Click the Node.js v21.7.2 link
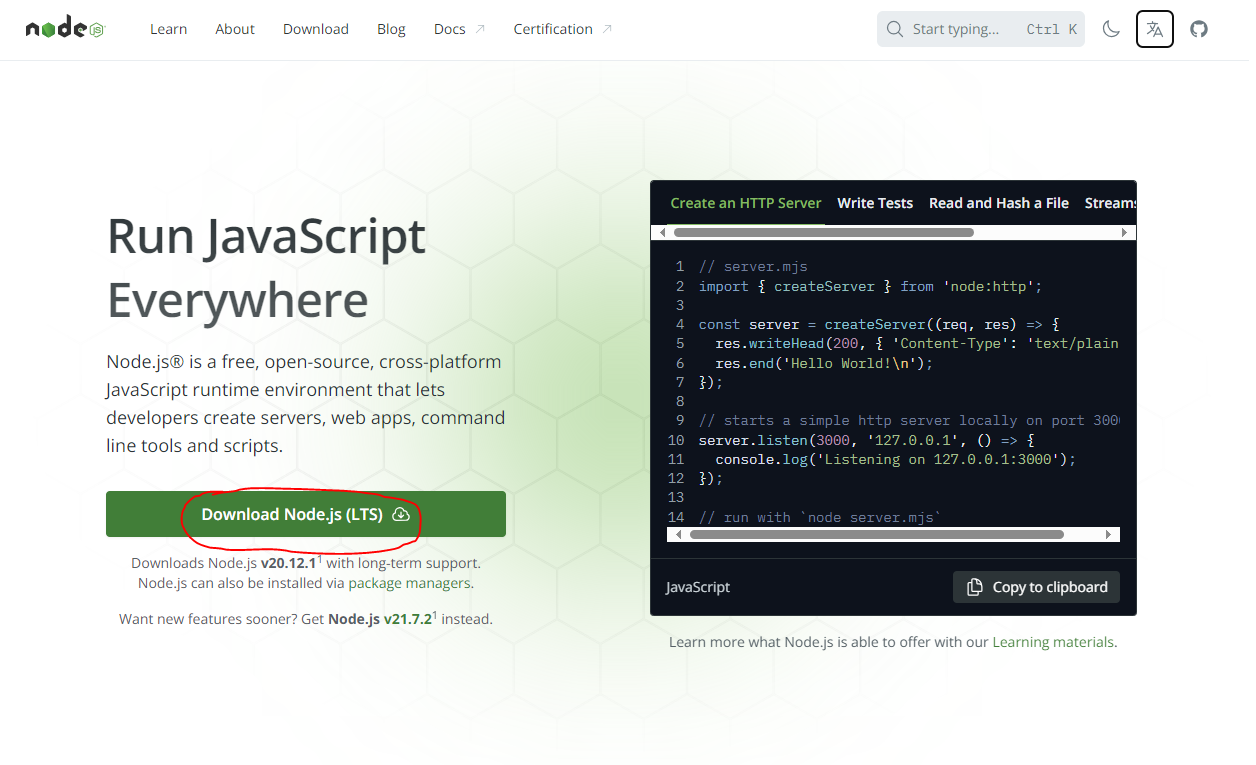Viewport: 1256px width, 765px height. [x=380, y=619]
